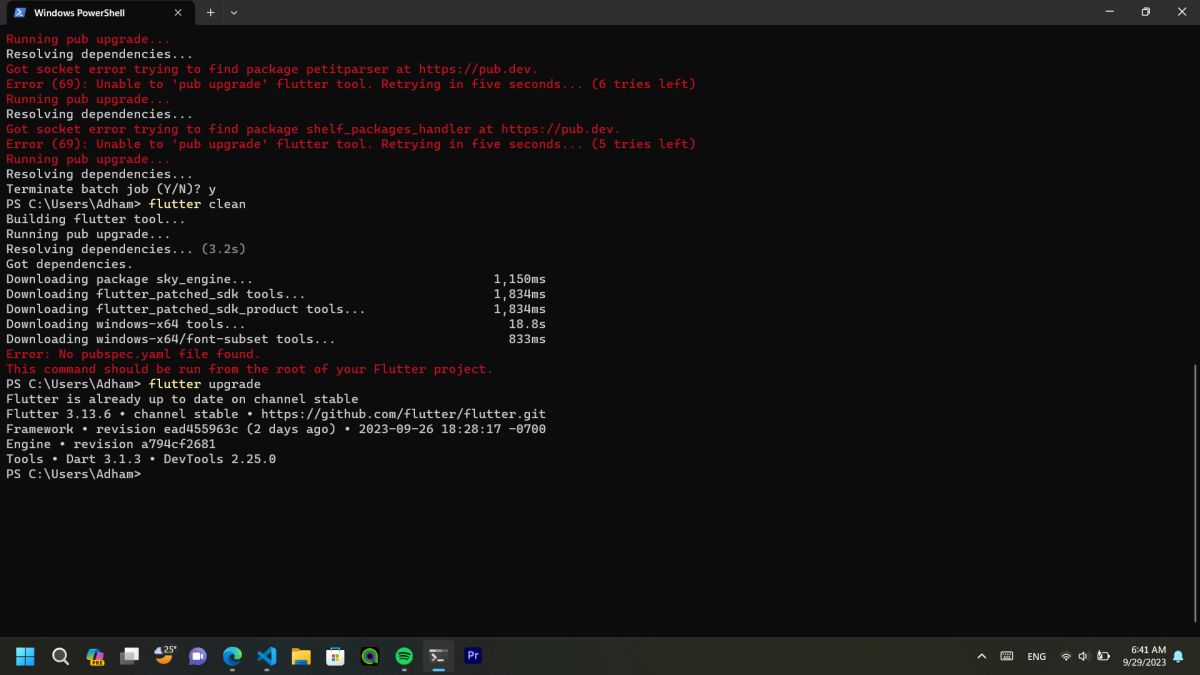1200x675 pixels.
Task: Click the 'flutter upgrade' command
Action: pyautogui.click(x=205, y=384)
